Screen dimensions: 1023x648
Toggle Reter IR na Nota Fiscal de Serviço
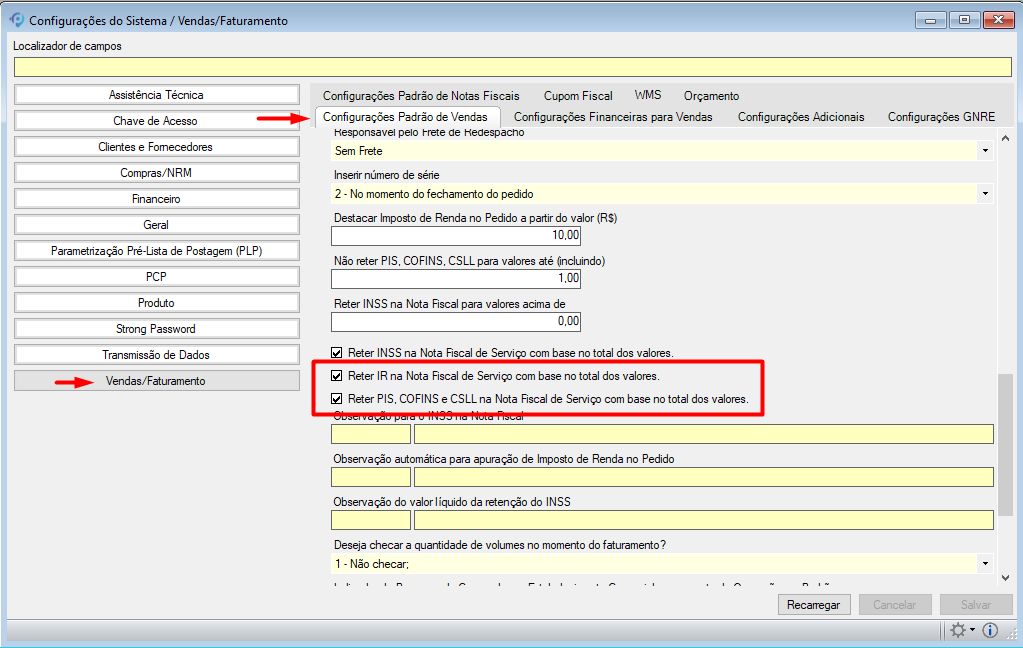[x=337, y=377]
